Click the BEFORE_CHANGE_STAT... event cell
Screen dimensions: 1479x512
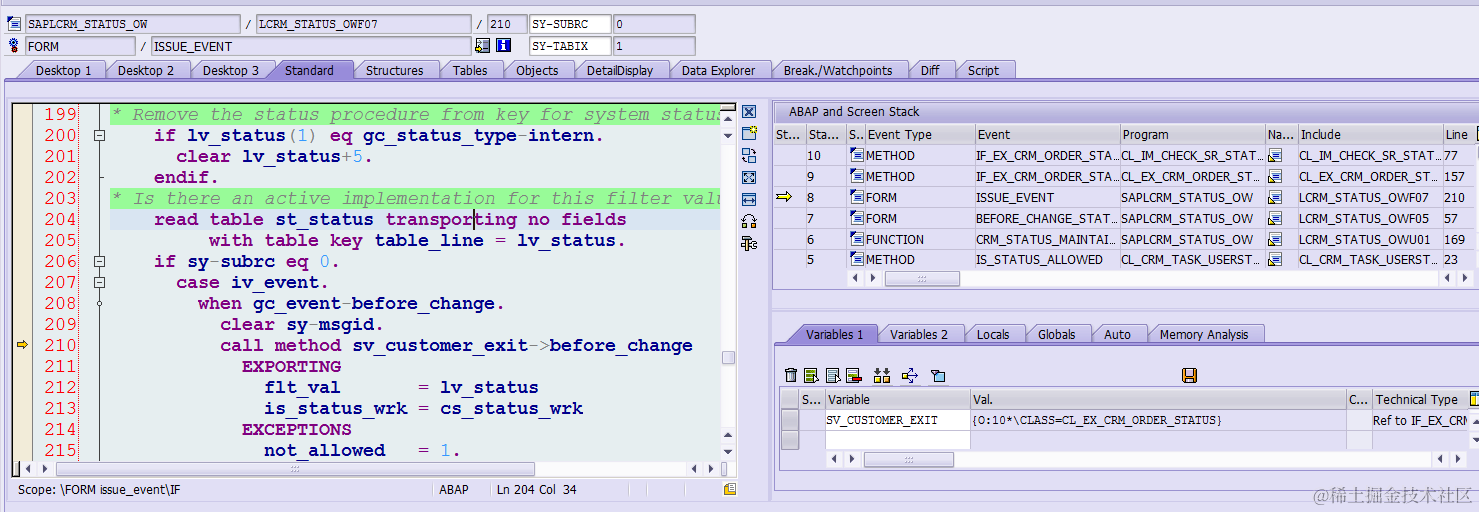[1047, 218]
